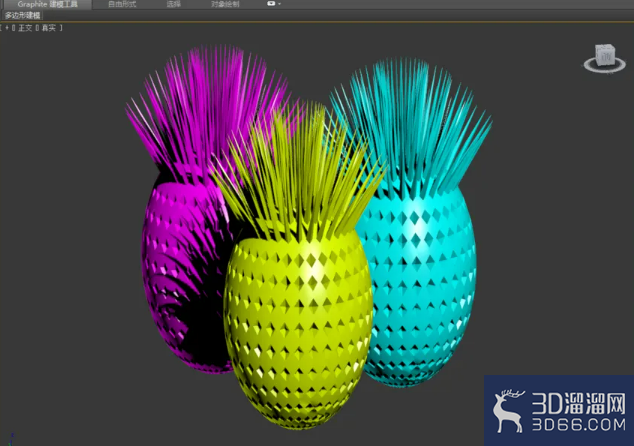Switch to the 自由形式 ribbon tab
The height and width of the screenshot is (446, 634).
pyautogui.click(x=122, y=4)
